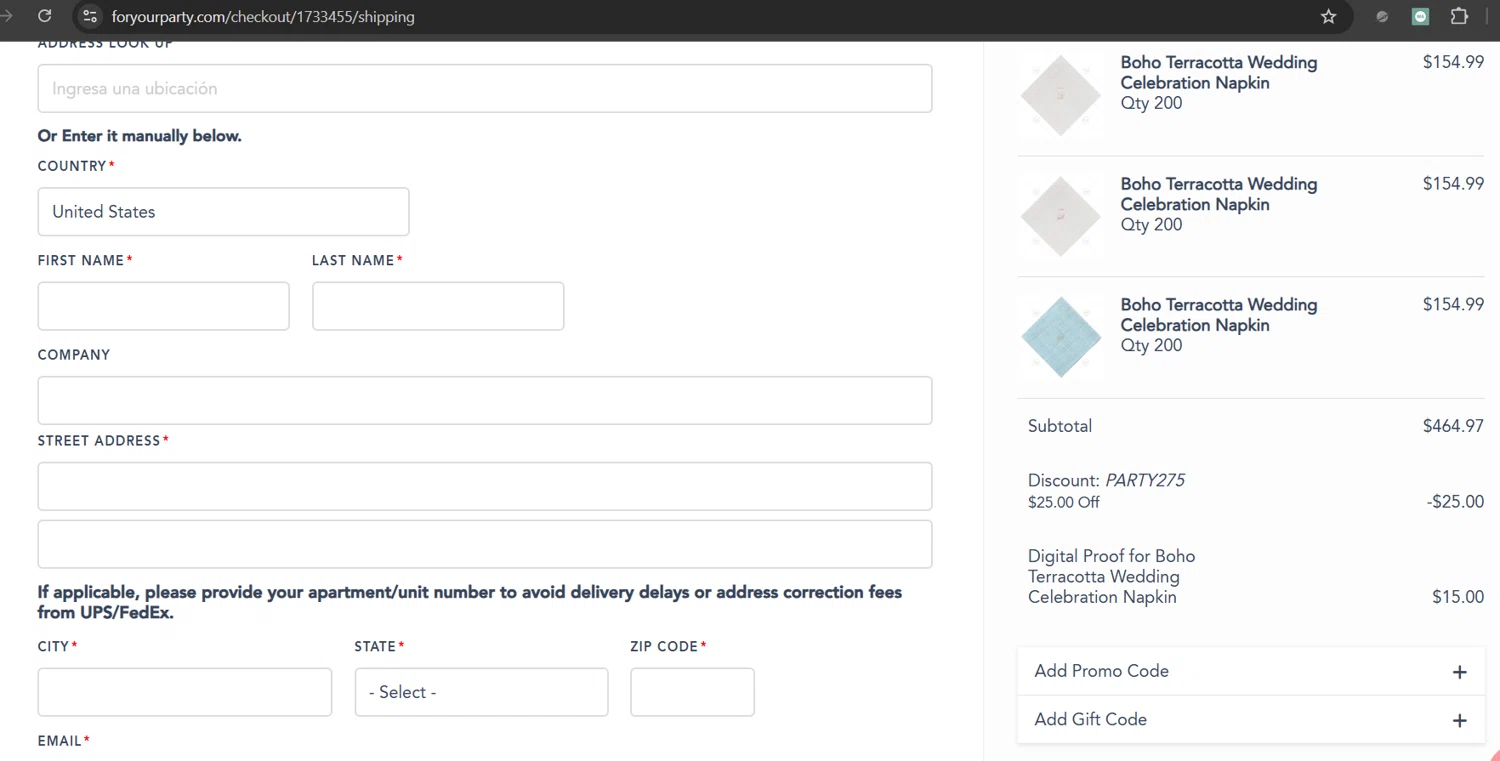Screen dimensions: 1500x761
Task: Click the gray round extension icon
Action: coord(1382,16)
